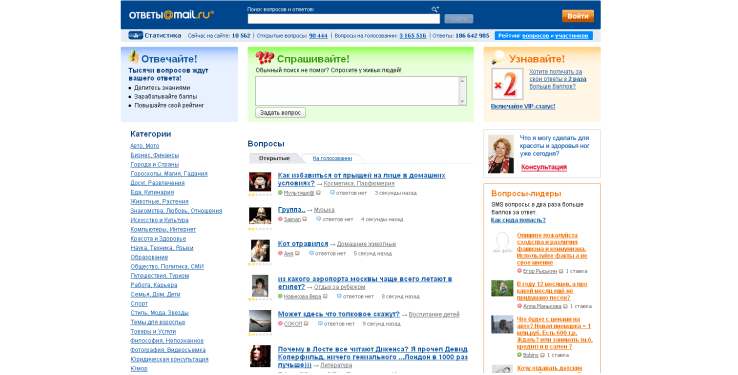Click the x2 VIP points icon

coord(507,84)
